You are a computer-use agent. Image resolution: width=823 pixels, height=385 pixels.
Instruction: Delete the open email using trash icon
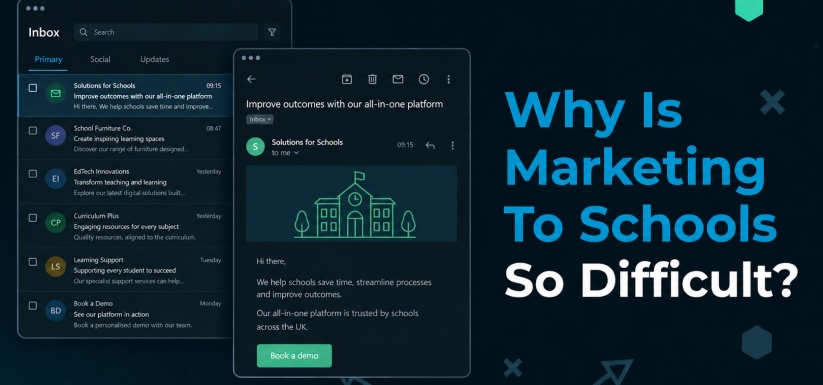372,79
